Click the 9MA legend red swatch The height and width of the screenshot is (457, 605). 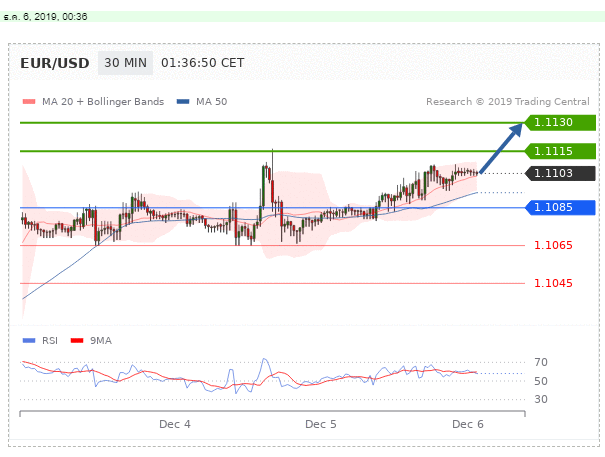(77, 340)
